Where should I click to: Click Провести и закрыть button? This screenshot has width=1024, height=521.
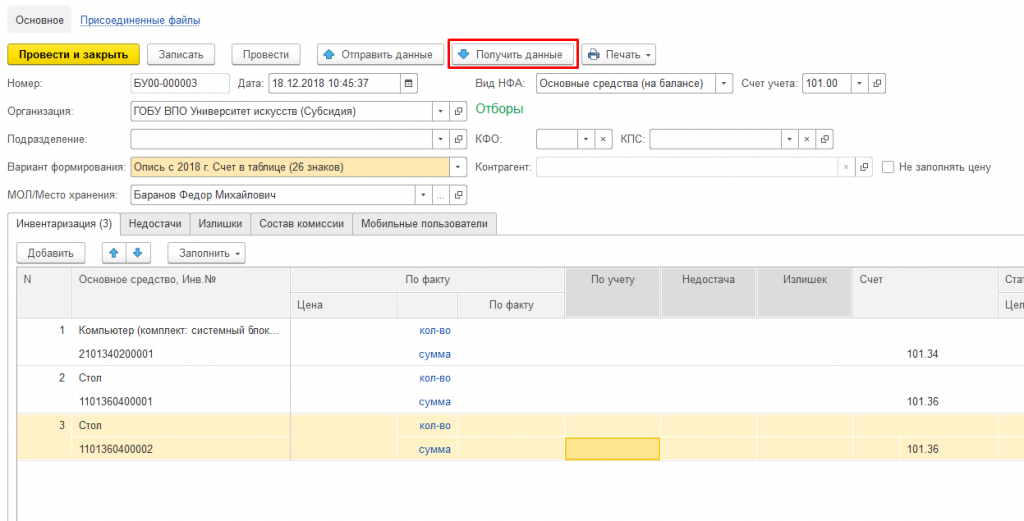[x=73, y=55]
